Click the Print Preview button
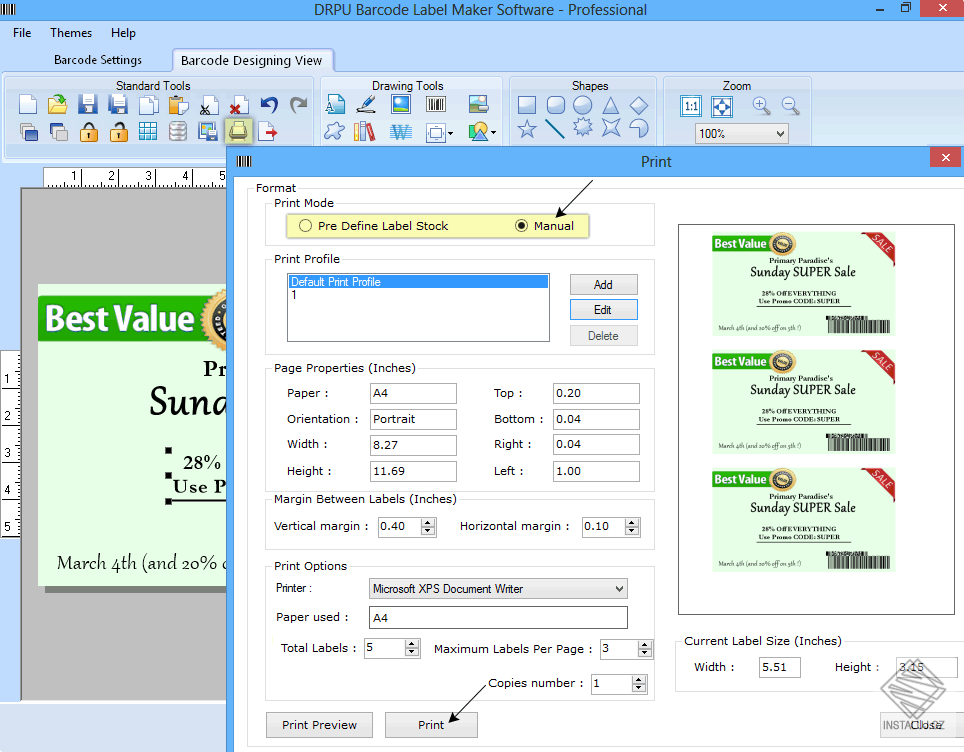The height and width of the screenshot is (752, 964). coord(319,725)
